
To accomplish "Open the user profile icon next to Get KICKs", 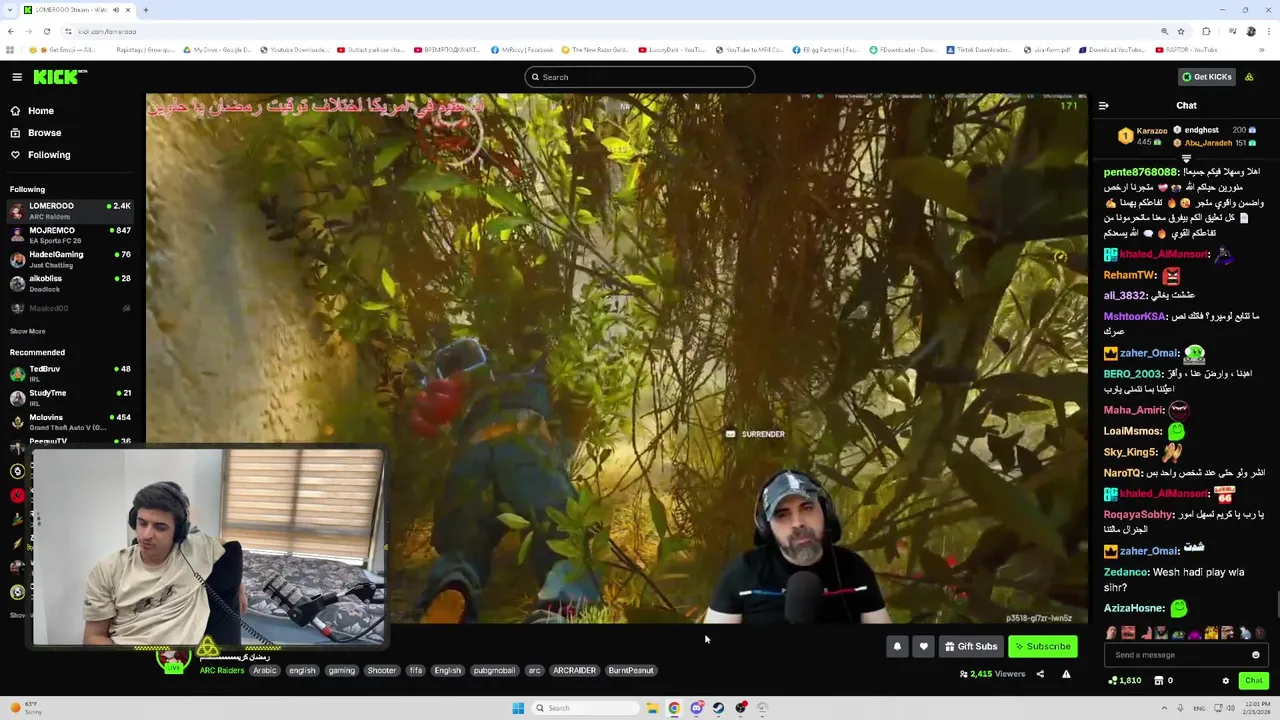I will (x=1249, y=77).
